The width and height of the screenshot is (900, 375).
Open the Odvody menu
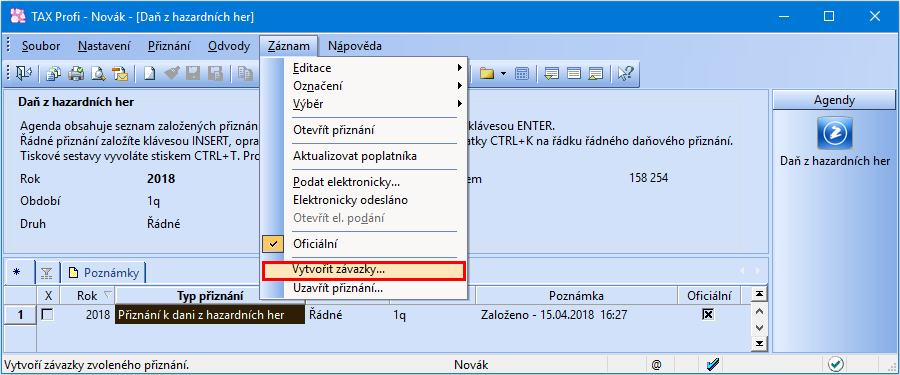tap(229, 46)
